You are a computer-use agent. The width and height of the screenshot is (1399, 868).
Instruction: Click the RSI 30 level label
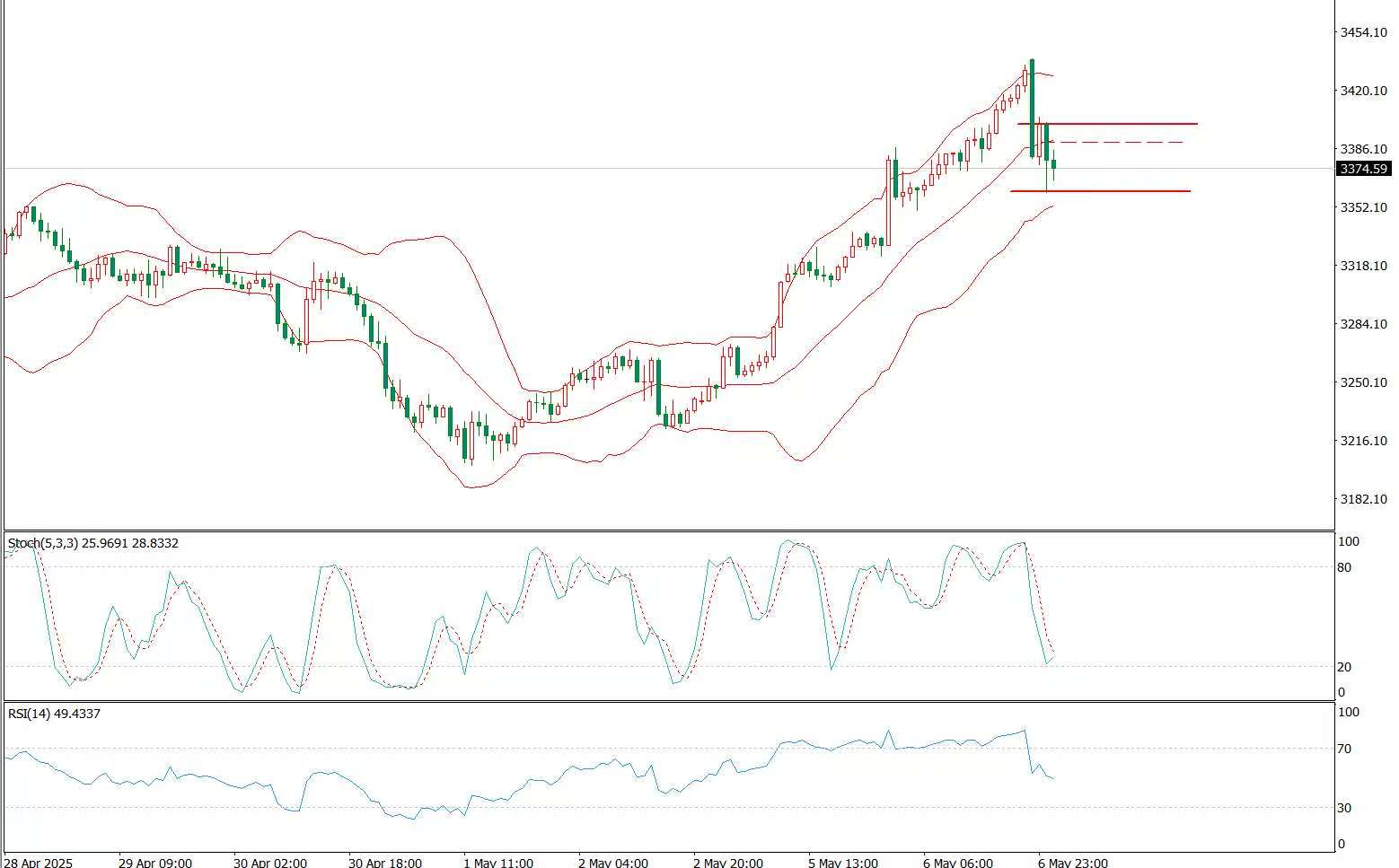click(x=1344, y=808)
